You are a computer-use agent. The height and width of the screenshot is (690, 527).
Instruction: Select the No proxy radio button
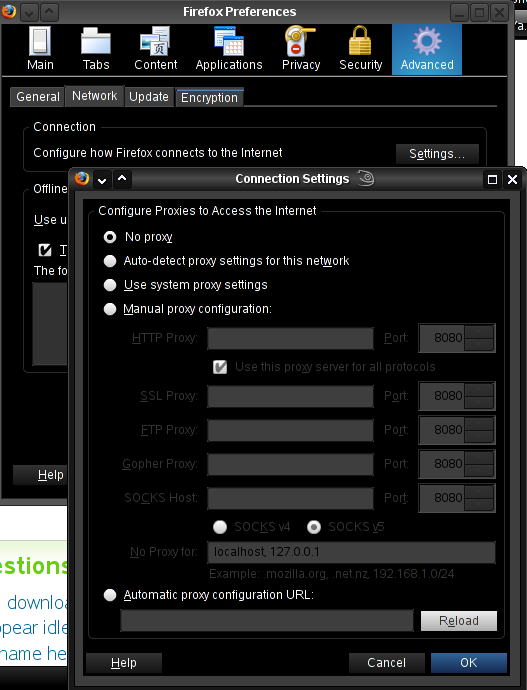click(x=110, y=237)
